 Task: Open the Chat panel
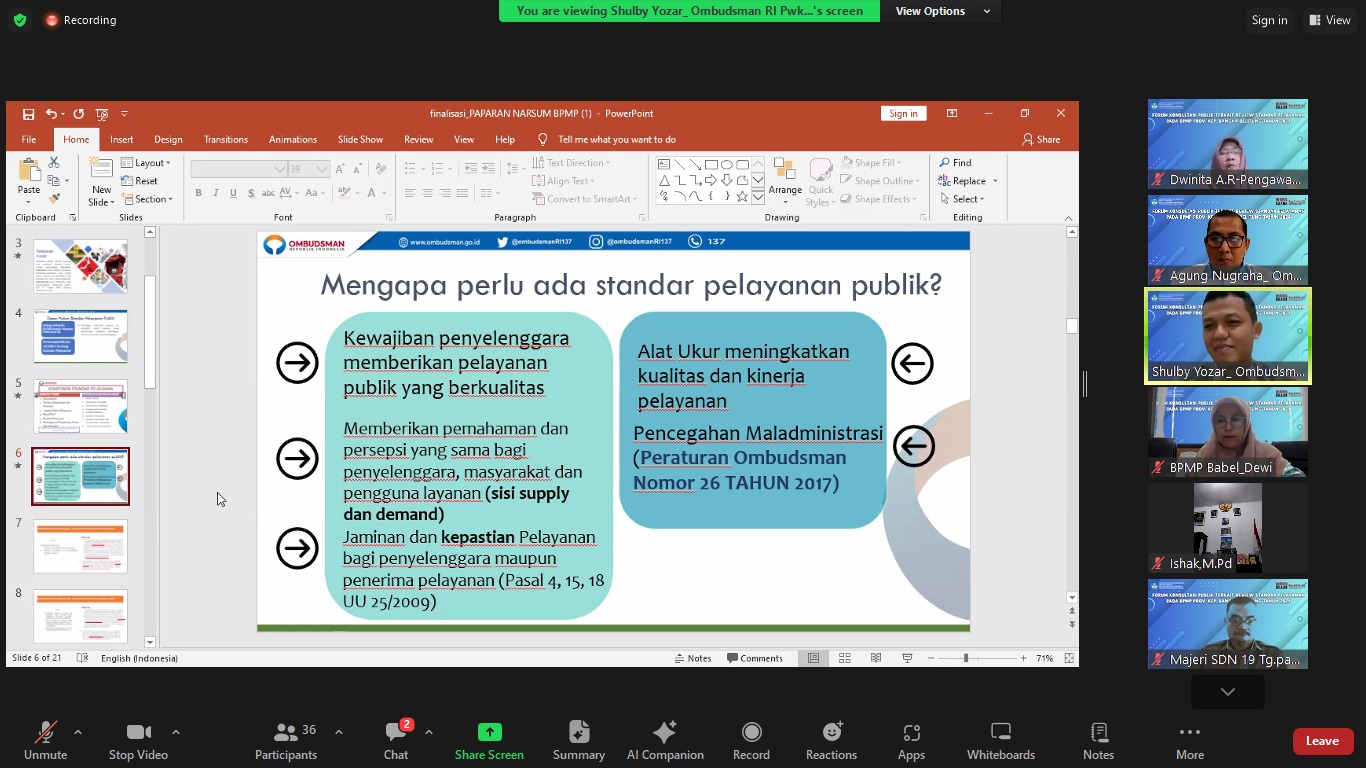pyautogui.click(x=396, y=741)
